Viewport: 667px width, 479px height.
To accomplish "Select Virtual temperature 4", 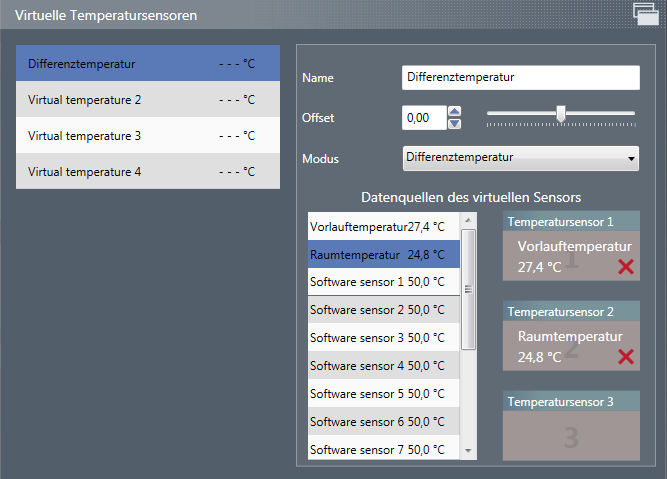I will click(148, 172).
